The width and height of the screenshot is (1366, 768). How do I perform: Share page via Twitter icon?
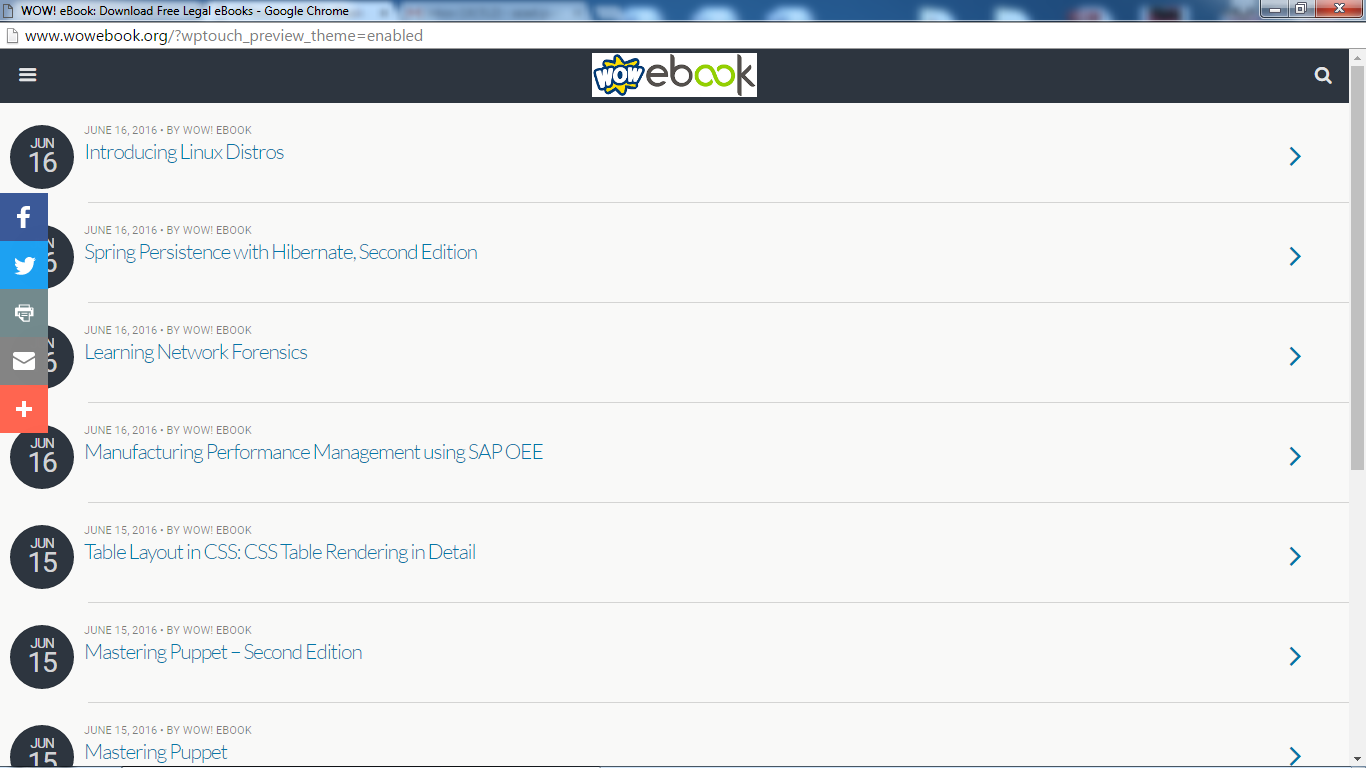(24, 265)
